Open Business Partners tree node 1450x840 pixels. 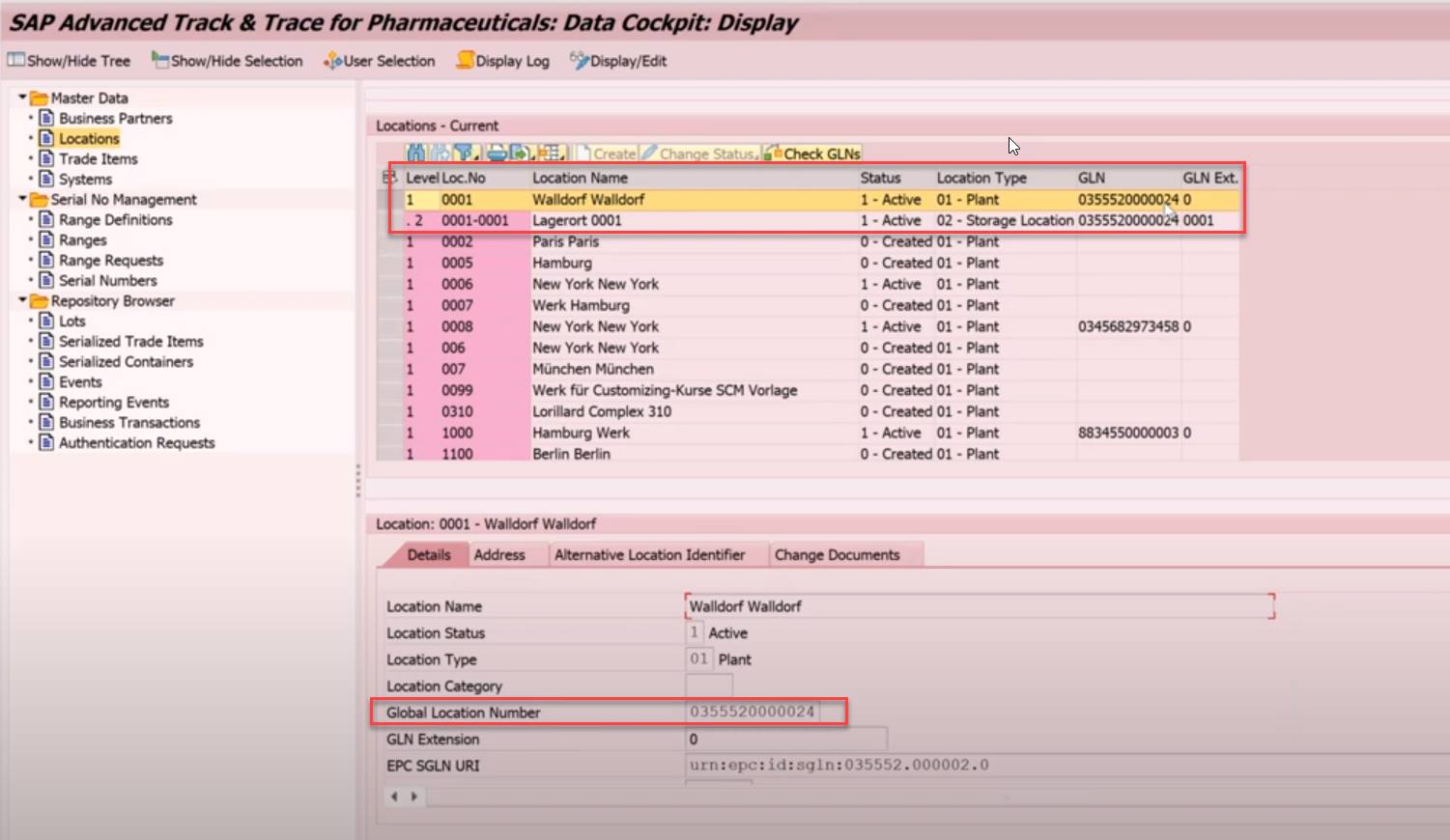[x=115, y=118]
